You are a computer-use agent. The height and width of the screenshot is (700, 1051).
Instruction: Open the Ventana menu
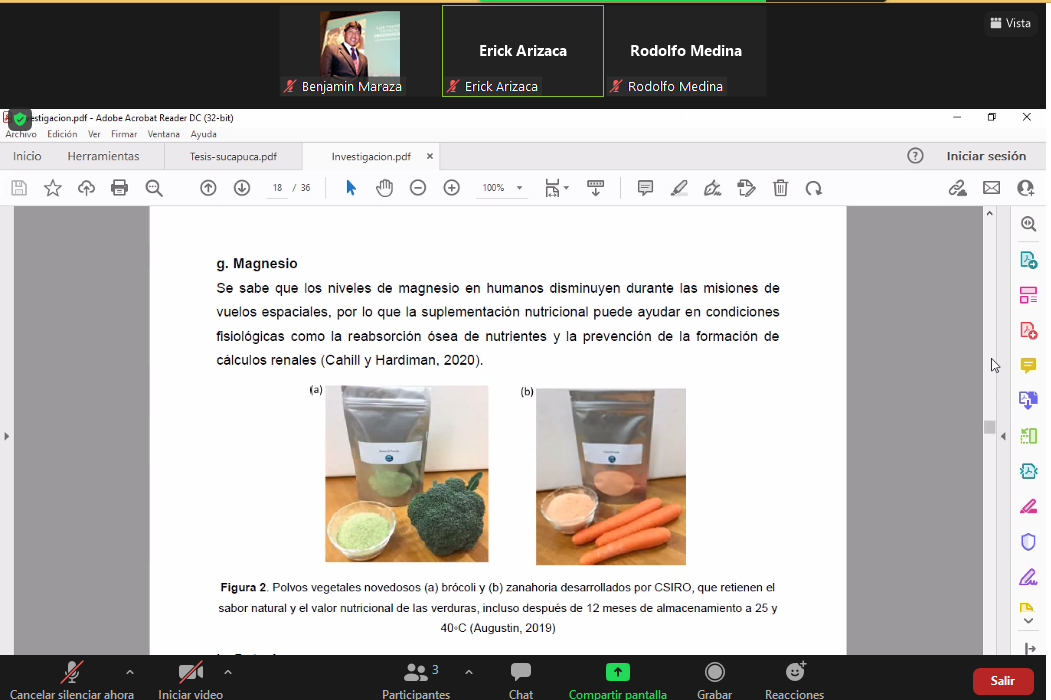click(x=164, y=134)
